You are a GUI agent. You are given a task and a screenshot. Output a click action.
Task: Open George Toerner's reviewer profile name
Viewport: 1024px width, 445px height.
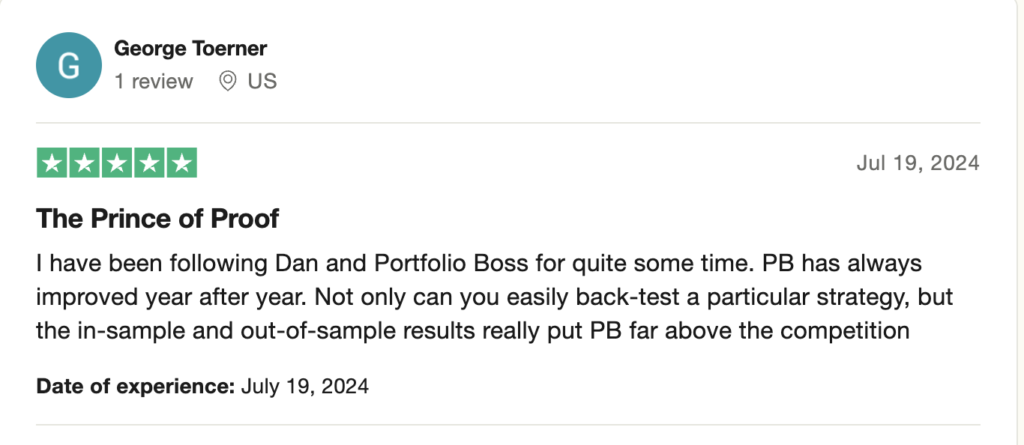coord(191,48)
